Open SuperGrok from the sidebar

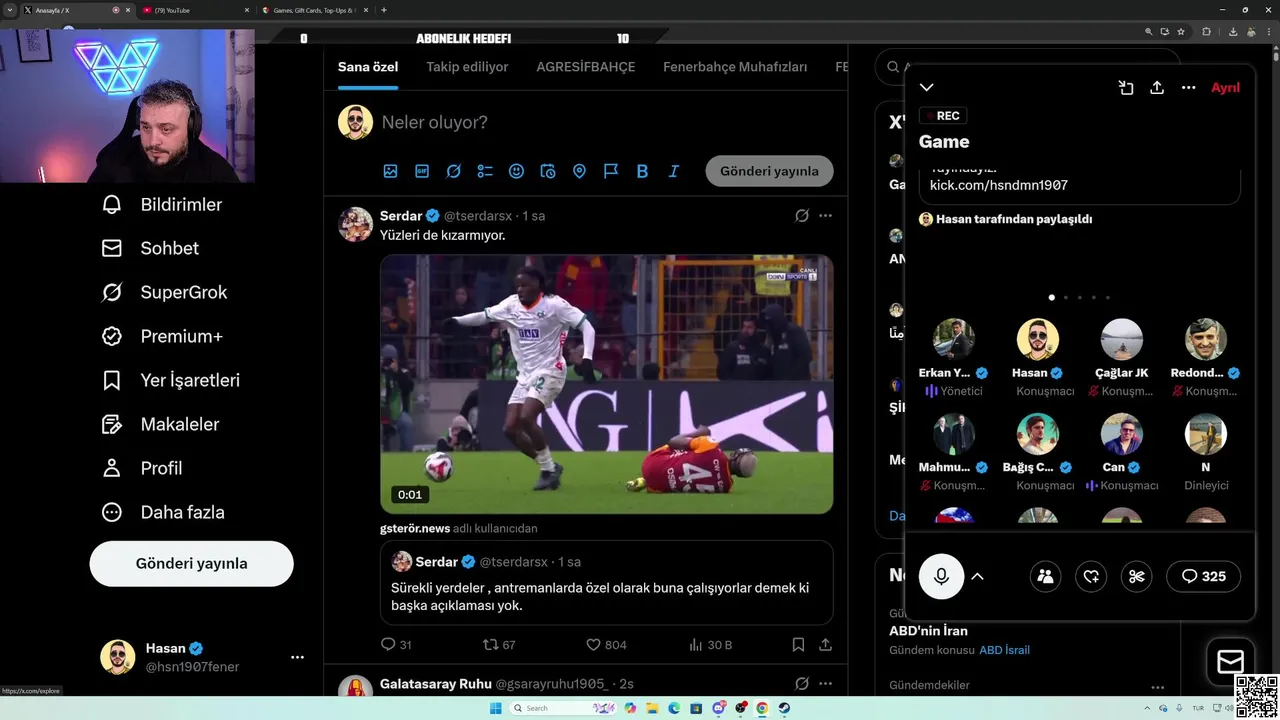164,292
